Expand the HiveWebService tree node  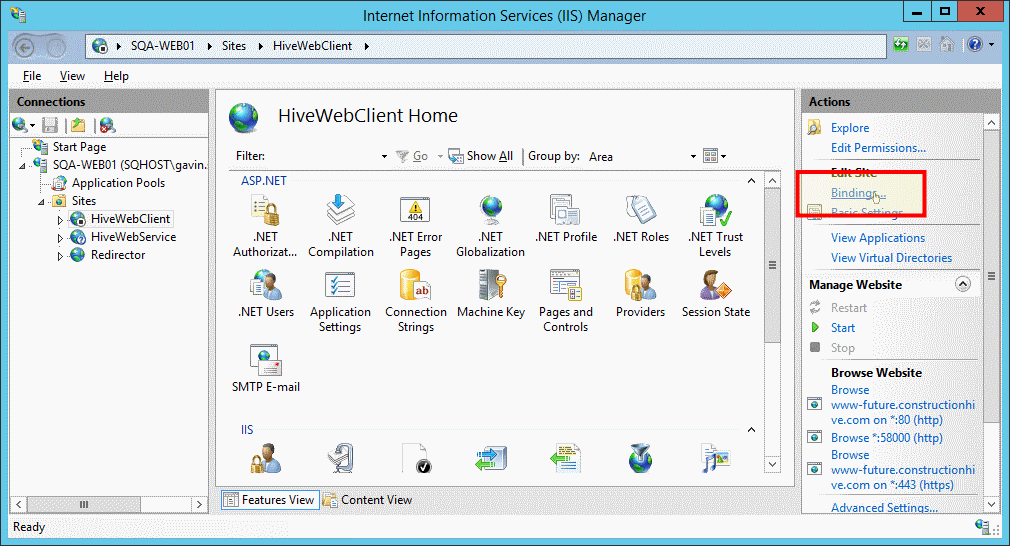click(x=60, y=238)
